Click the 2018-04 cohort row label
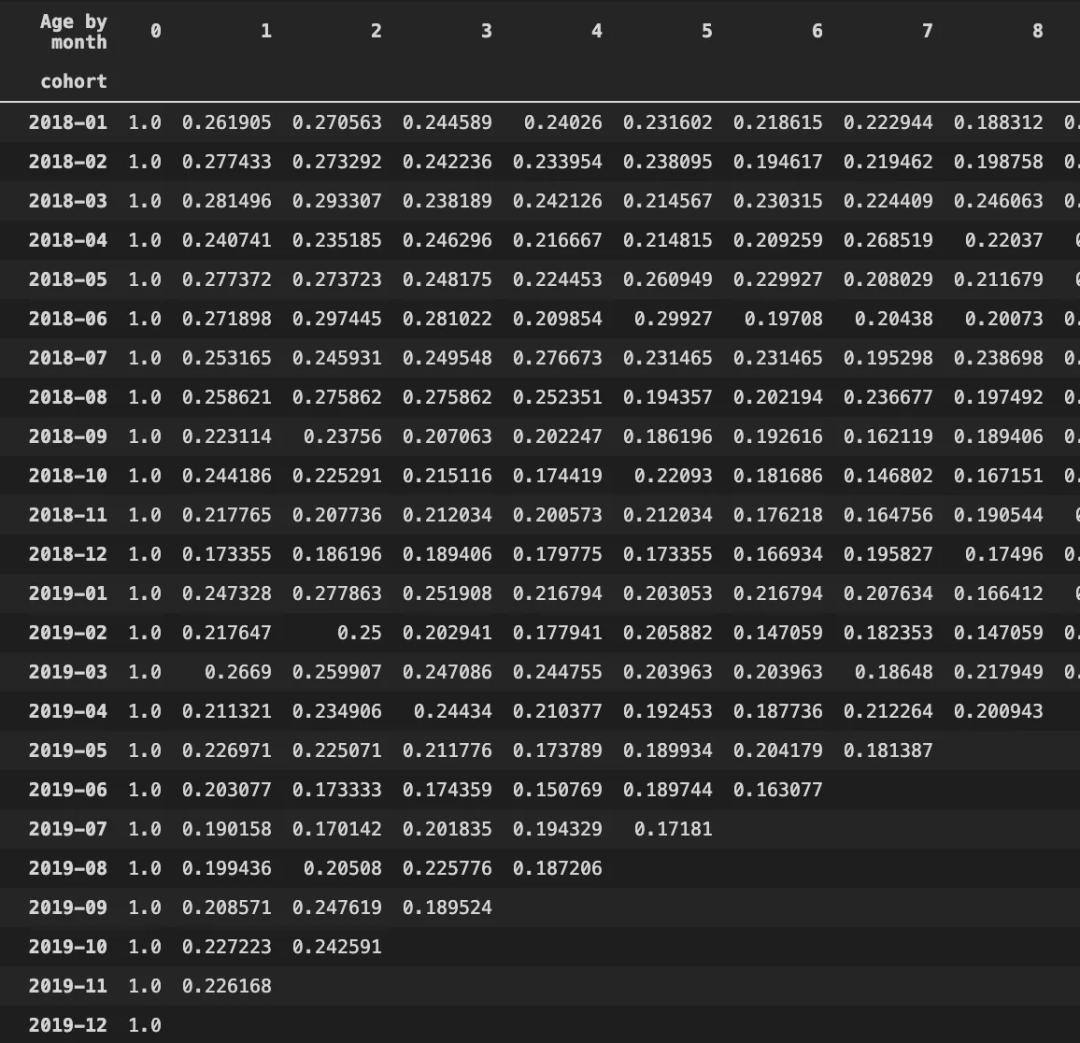 pos(68,240)
